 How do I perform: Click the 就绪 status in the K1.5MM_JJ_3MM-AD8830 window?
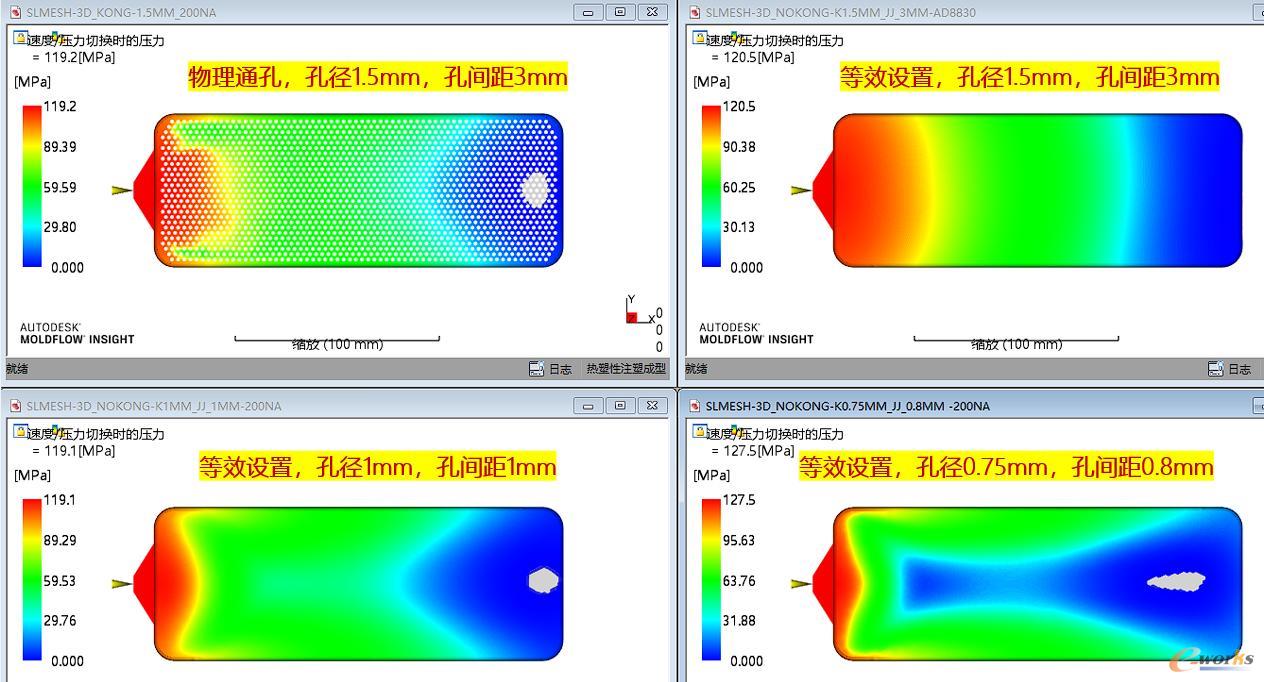click(x=697, y=369)
